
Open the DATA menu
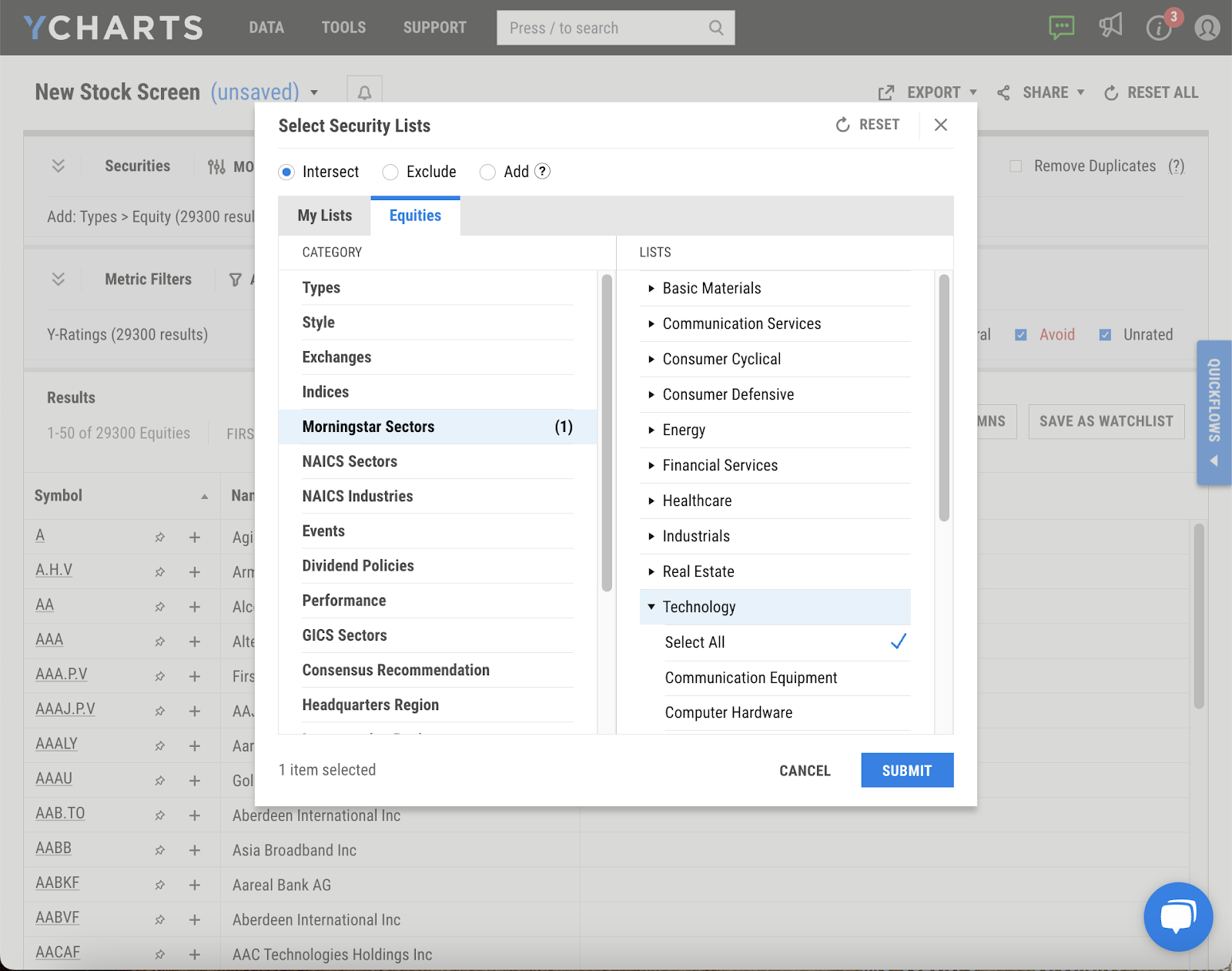[x=266, y=28]
